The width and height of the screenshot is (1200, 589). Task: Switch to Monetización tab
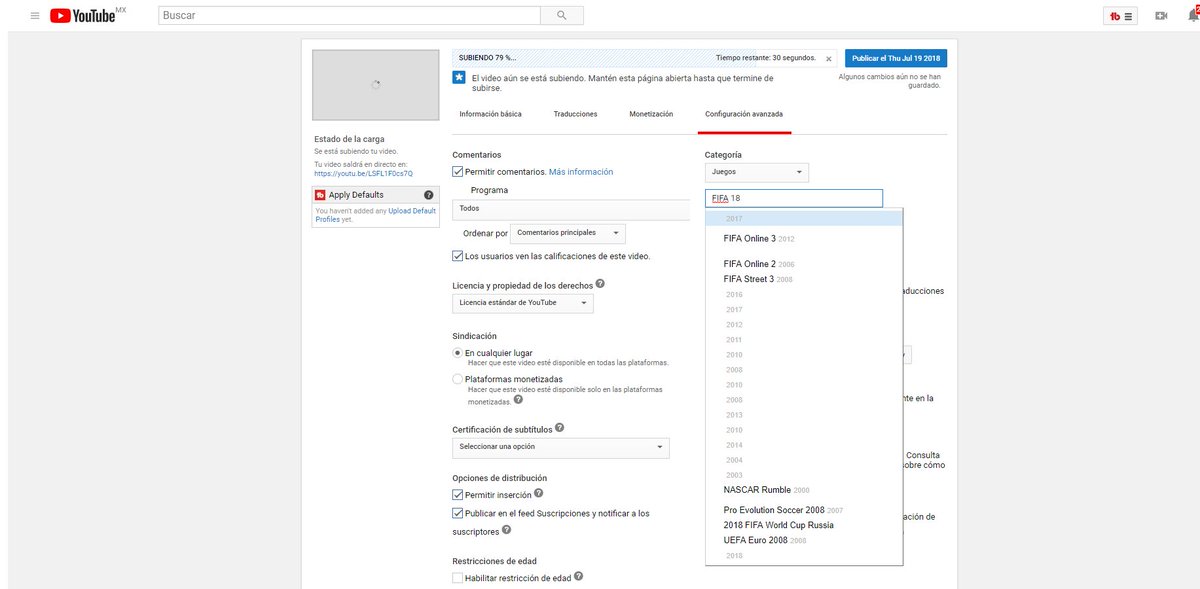[x=651, y=114]
